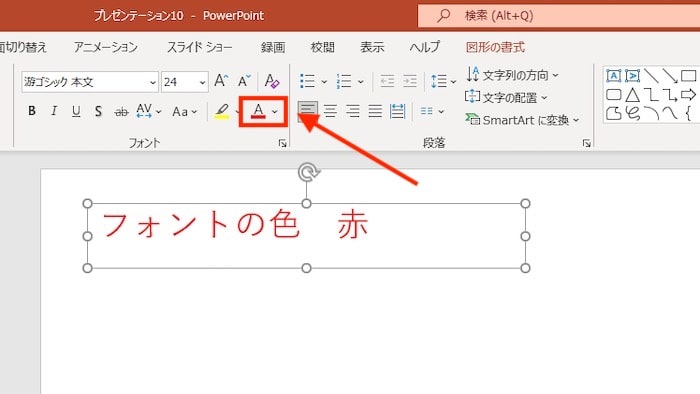Image resolution: width=700 pixels, height=394 pixels.
Task: Switch to アニメーション tab
Action: point(106,47)
